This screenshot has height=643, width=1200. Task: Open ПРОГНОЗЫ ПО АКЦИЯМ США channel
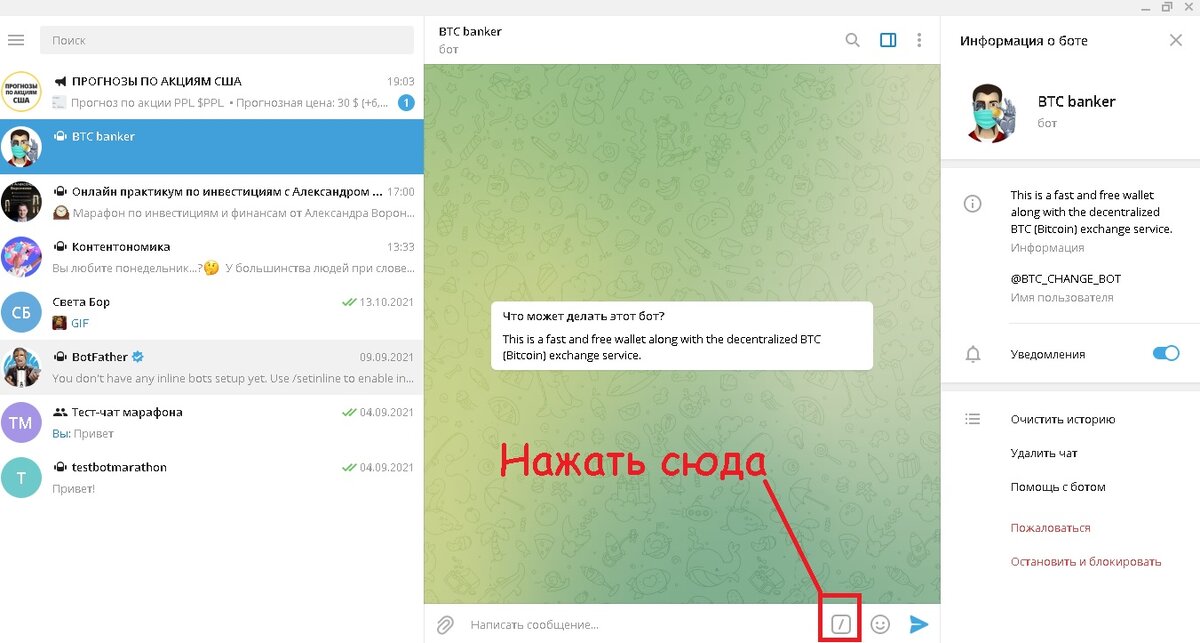point(212,91)
